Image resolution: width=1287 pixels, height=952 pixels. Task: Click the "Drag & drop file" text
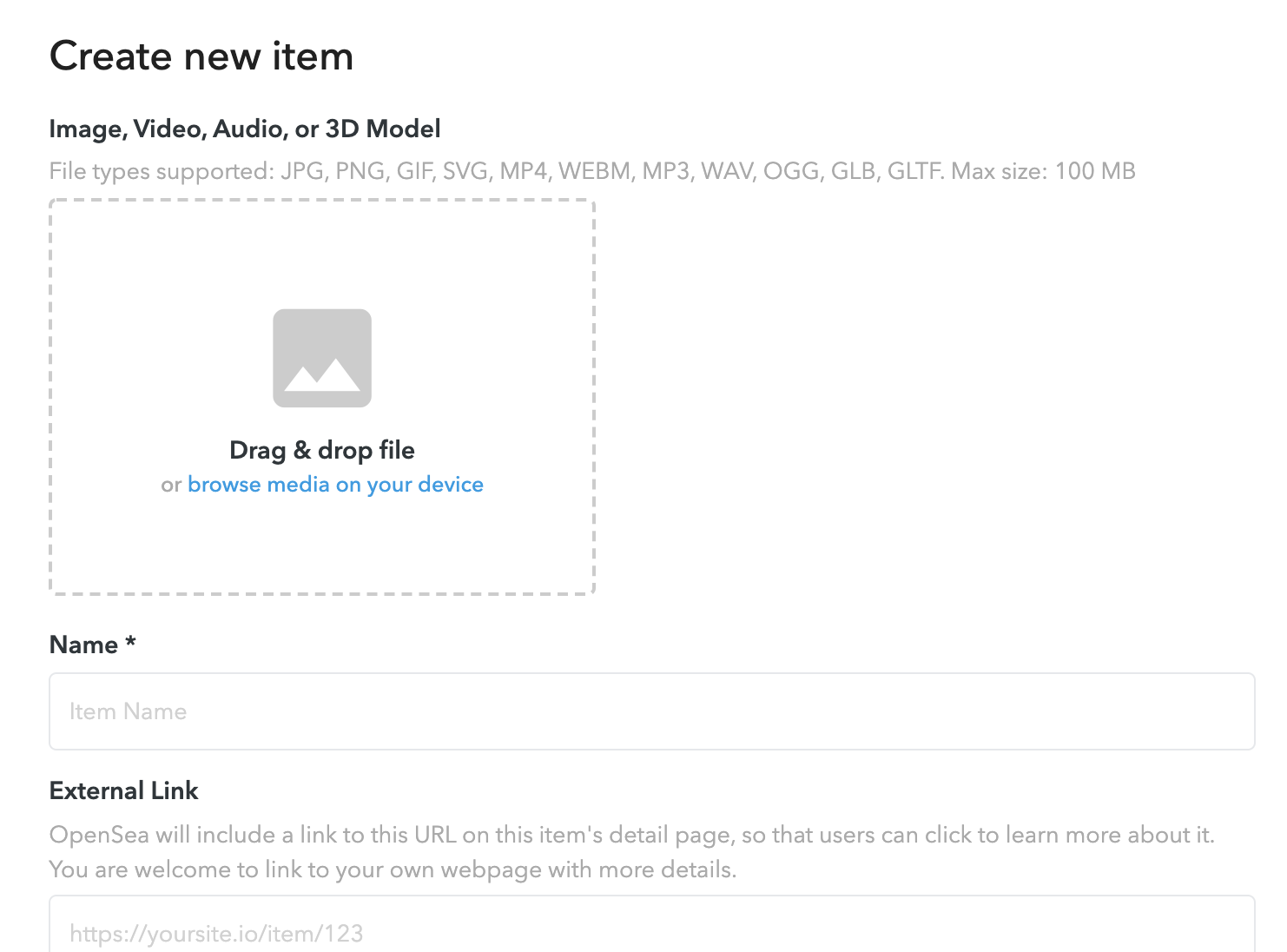coord(322,450)
